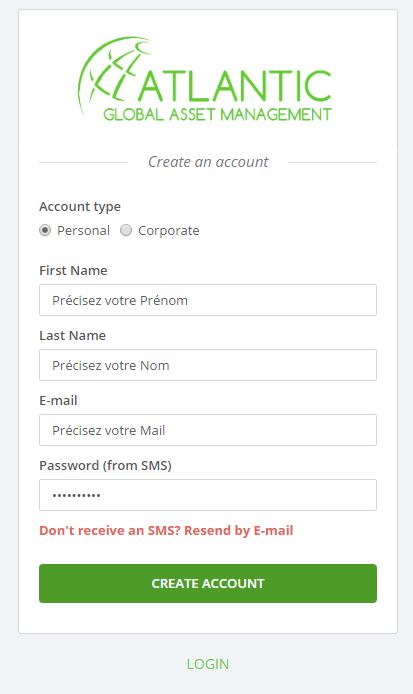Submit with the CREATE ACCOUNT button
The width and height of the screenshot is (413, 694).
(208, 583)
